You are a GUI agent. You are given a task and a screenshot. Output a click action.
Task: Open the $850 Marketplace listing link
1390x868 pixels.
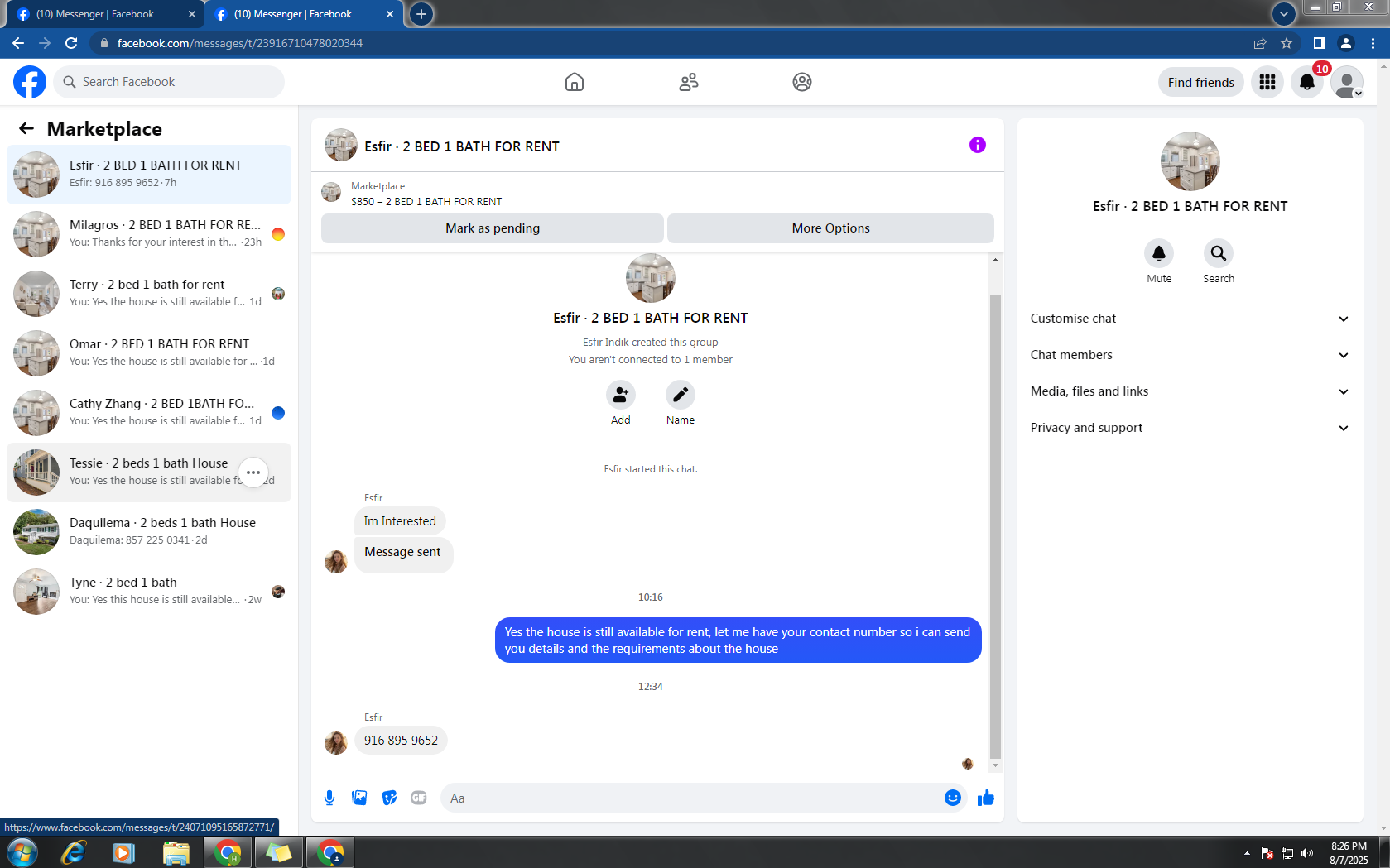pos(426,201)
